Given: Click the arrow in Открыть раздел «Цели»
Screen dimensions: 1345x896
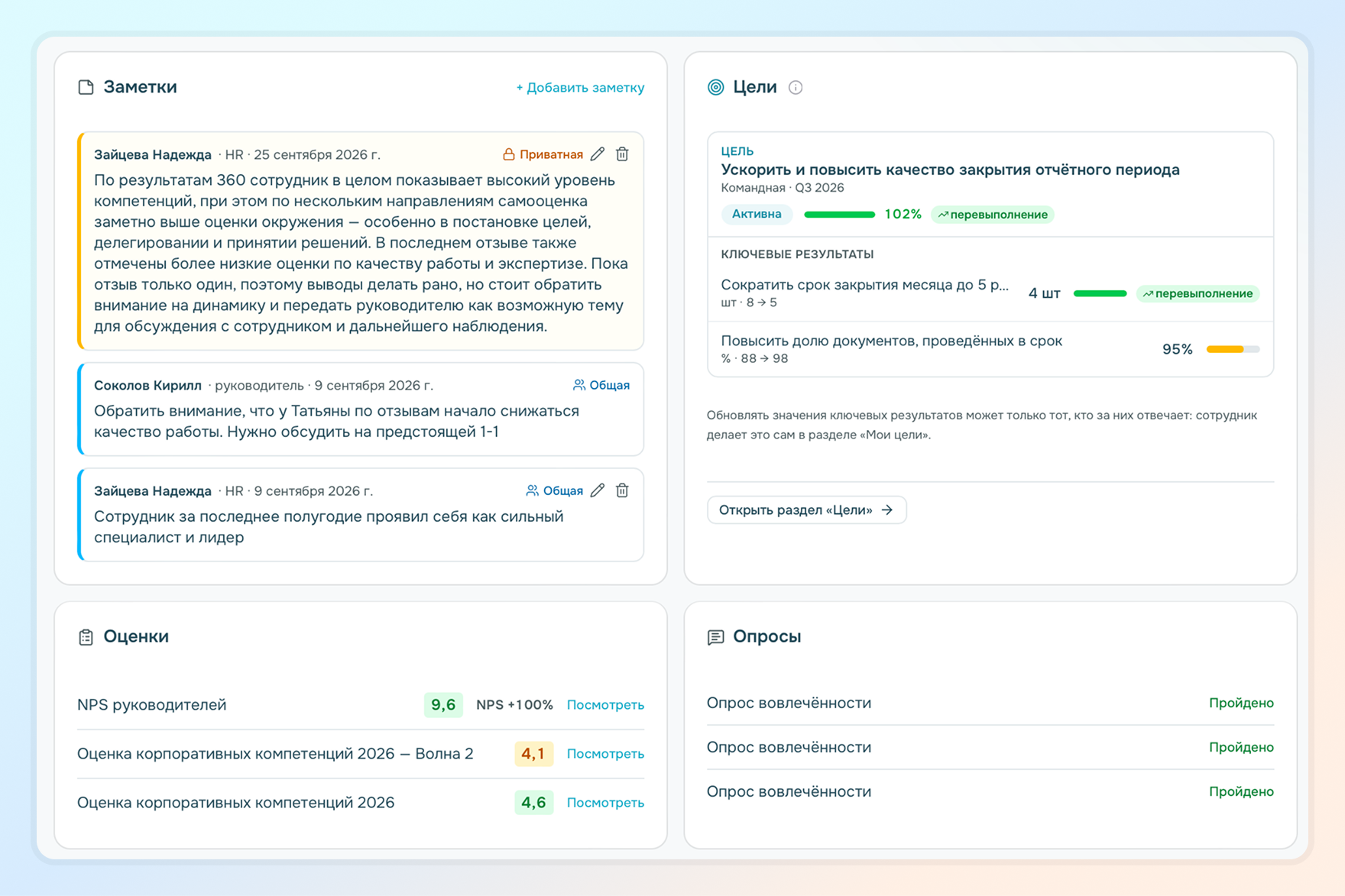Looking at the screenshot, I should [887, 509].
